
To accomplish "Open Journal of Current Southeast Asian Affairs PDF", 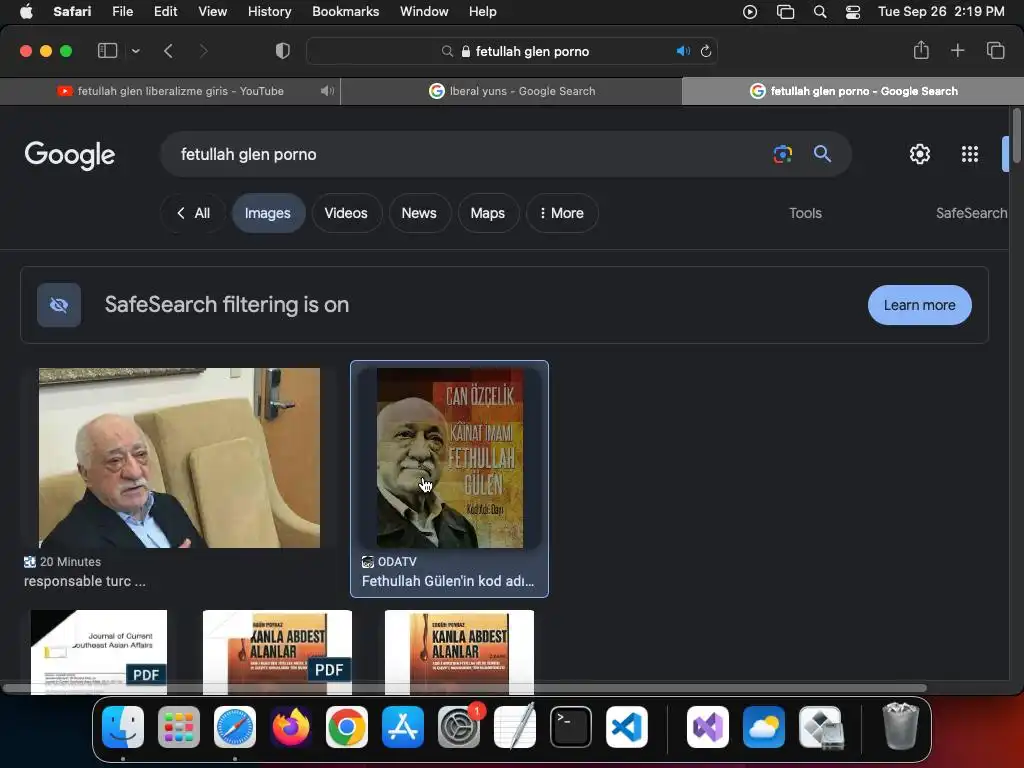I will (x=99, y=652).
